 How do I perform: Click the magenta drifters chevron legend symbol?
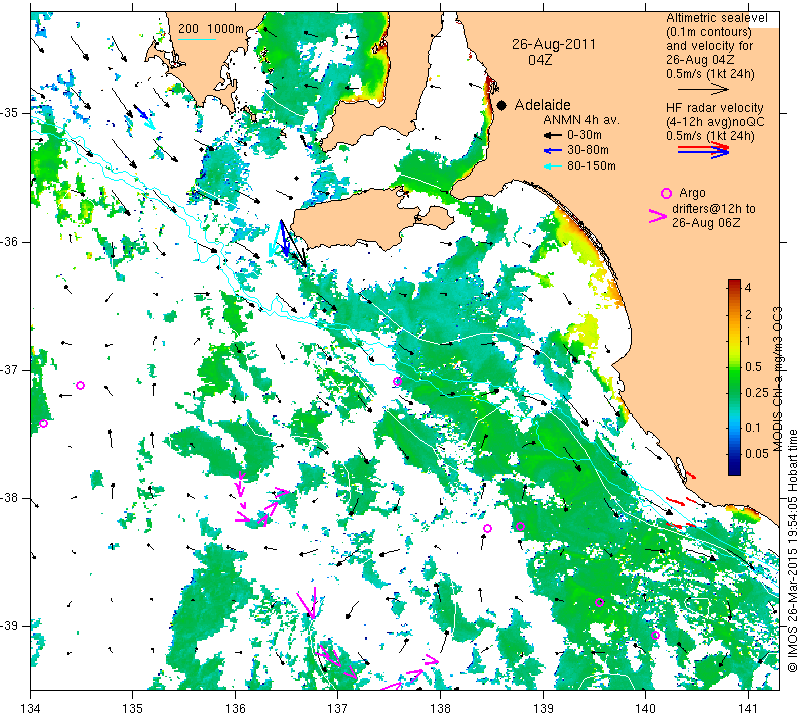click(658, 216)
